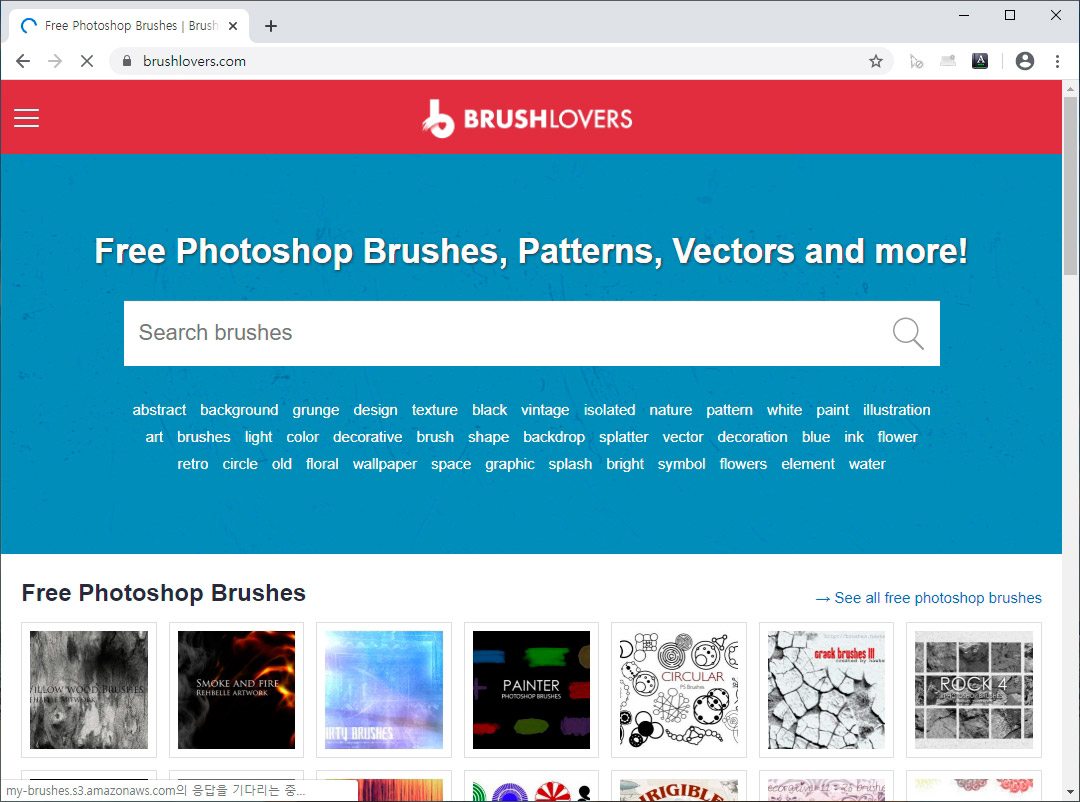Open the Willow Wood Brushes thumbnail
Viewport: 1080px width, 802px height.
[x=89, y=690]
